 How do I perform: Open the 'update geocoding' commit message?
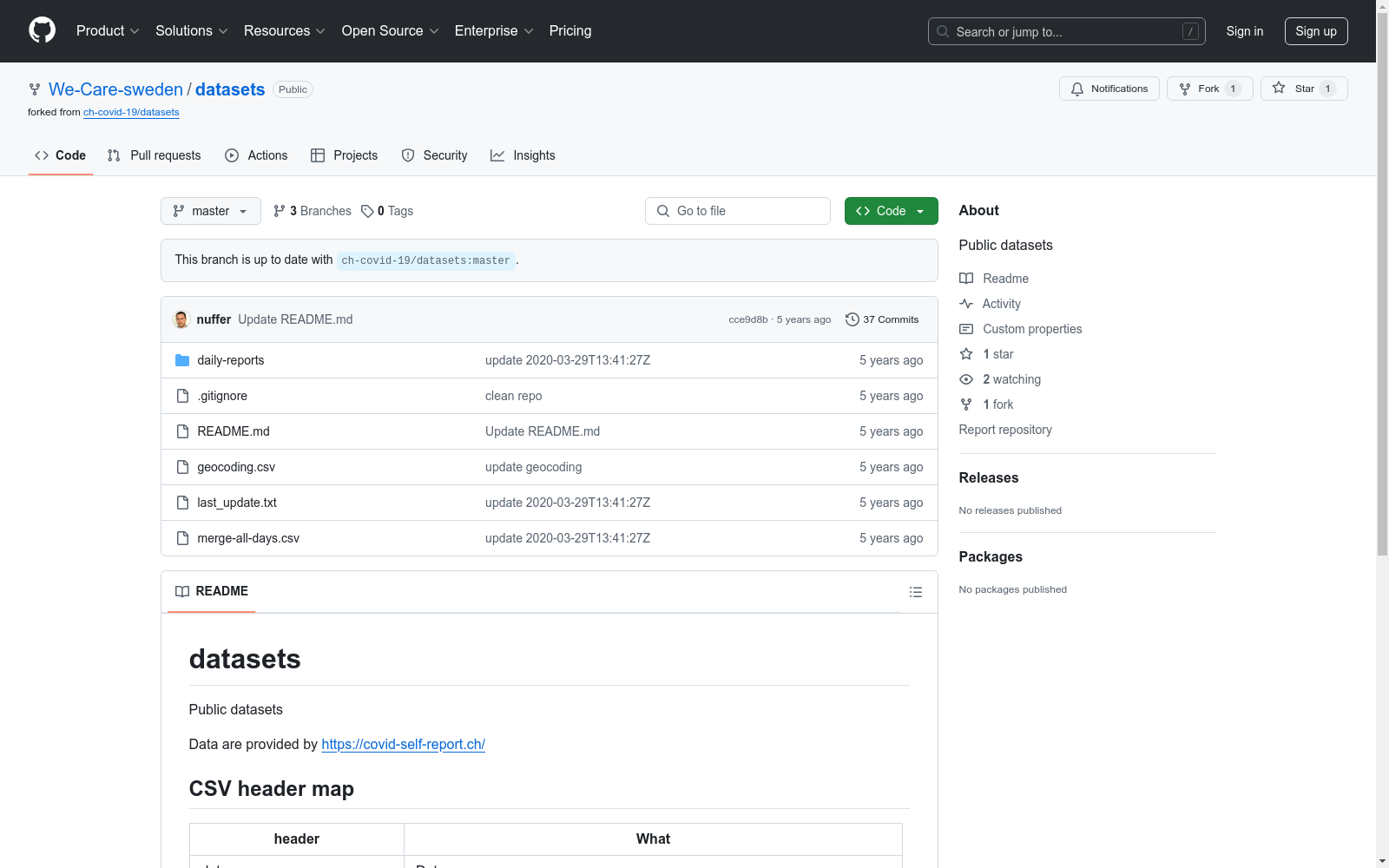point(534,467)
